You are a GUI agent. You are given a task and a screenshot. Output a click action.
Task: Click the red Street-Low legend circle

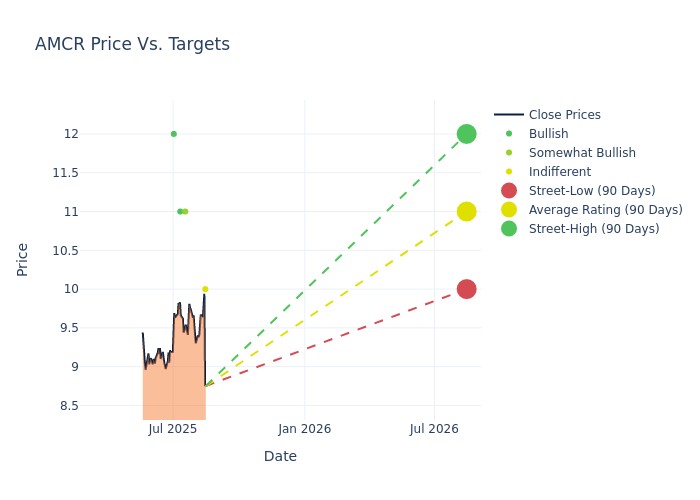coord(509,191)
